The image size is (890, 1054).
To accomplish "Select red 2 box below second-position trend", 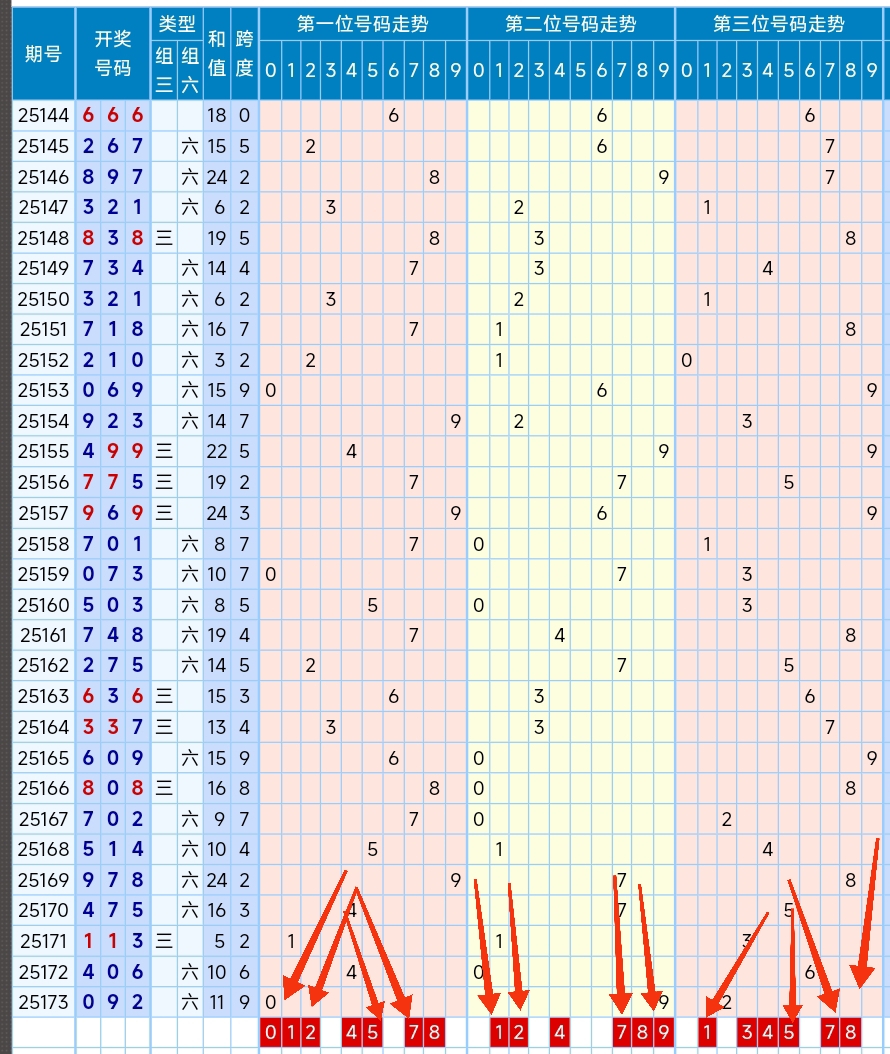I will (x=518, y=1032).
